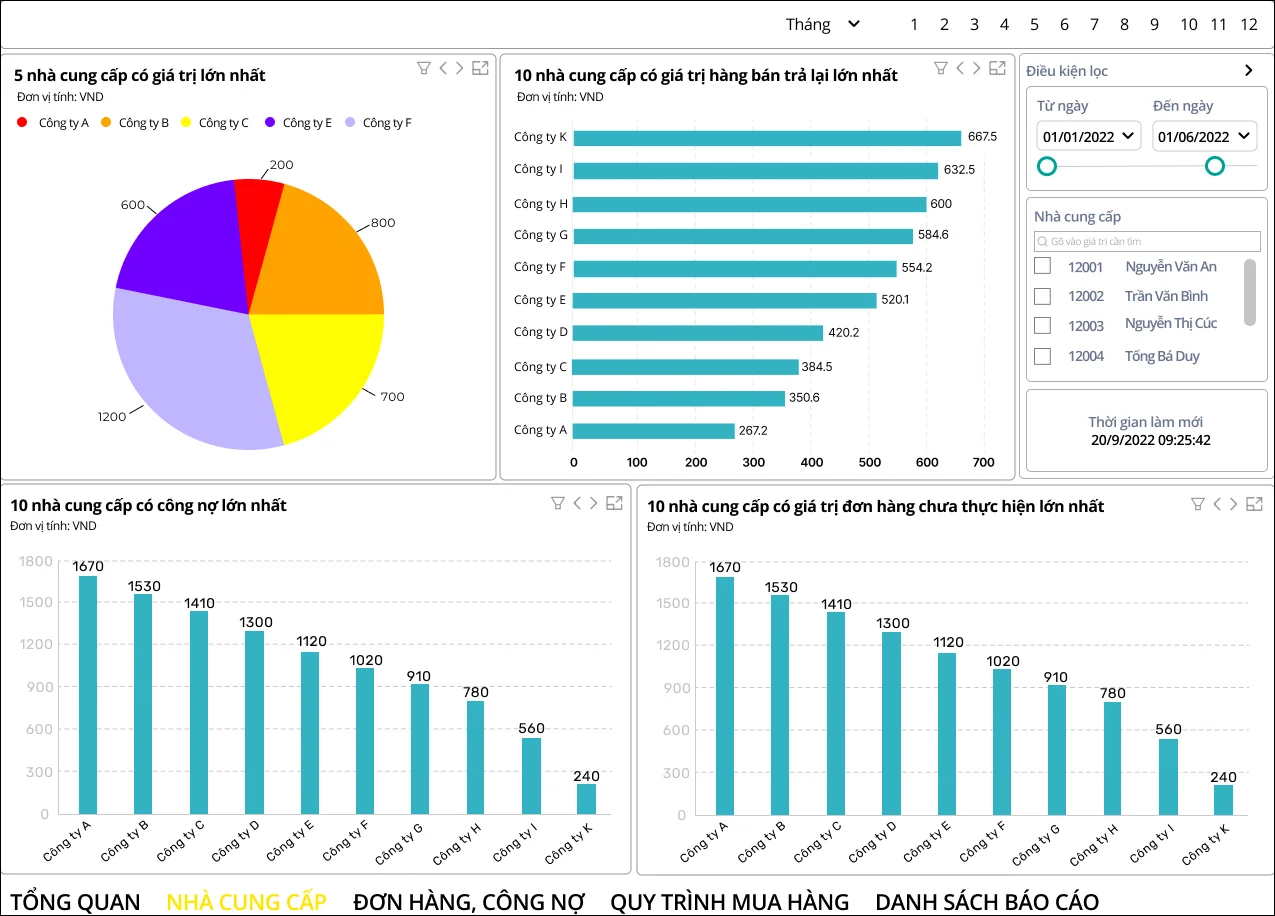Check the checkbox for 12001 Nguyễn Văn An
Viewport: 1275px width, 916px height.
pos(1042,266)
